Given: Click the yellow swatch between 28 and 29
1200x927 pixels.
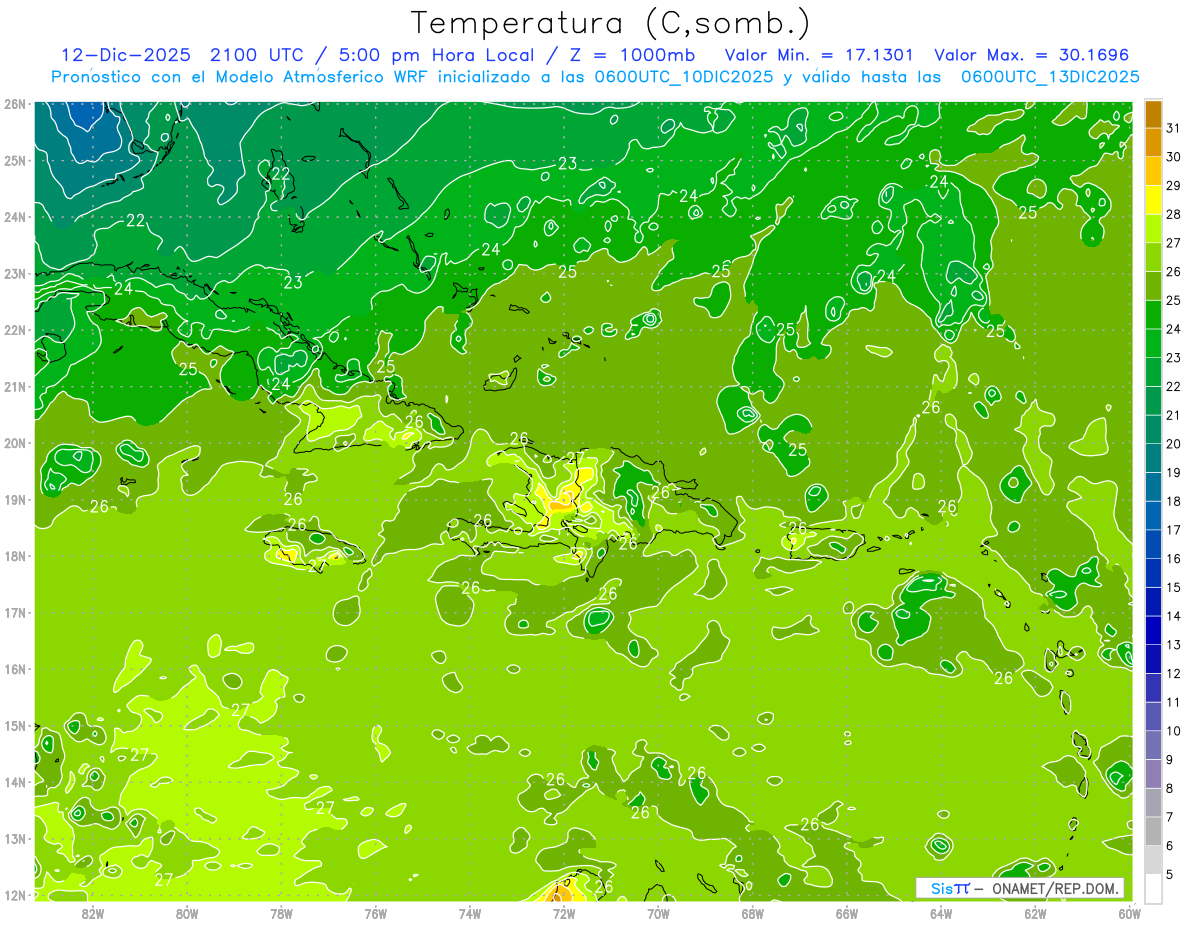Looking at the screenshot, I should [x=1153, y=199].
